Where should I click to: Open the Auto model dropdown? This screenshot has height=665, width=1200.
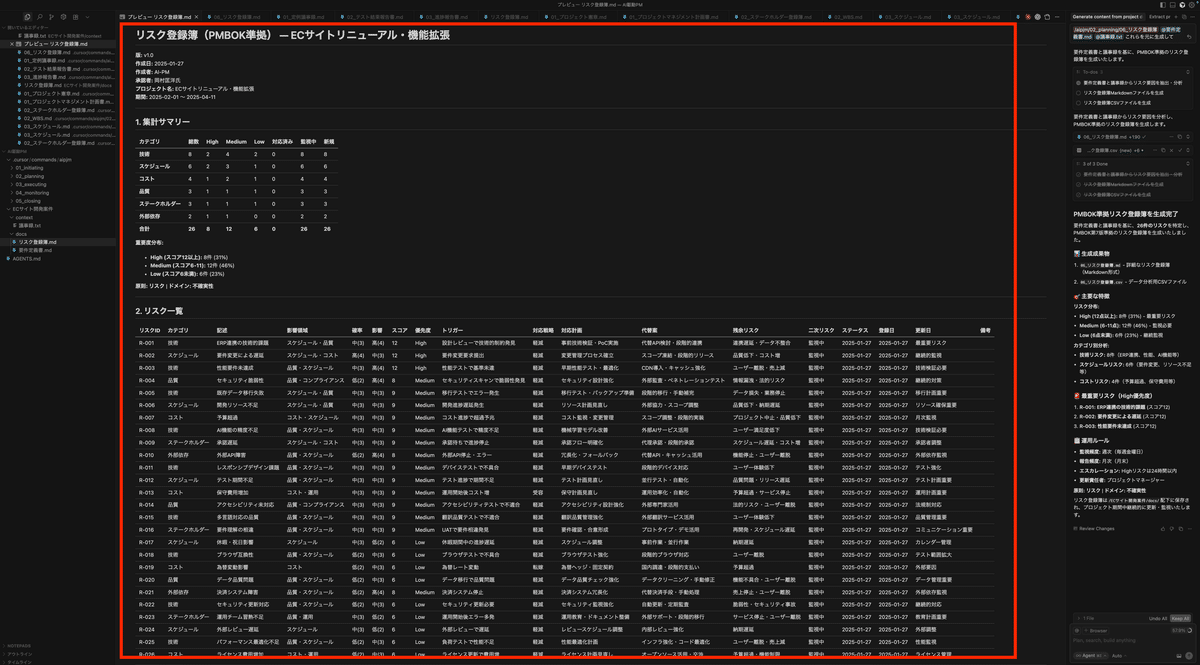point(1119,656)
